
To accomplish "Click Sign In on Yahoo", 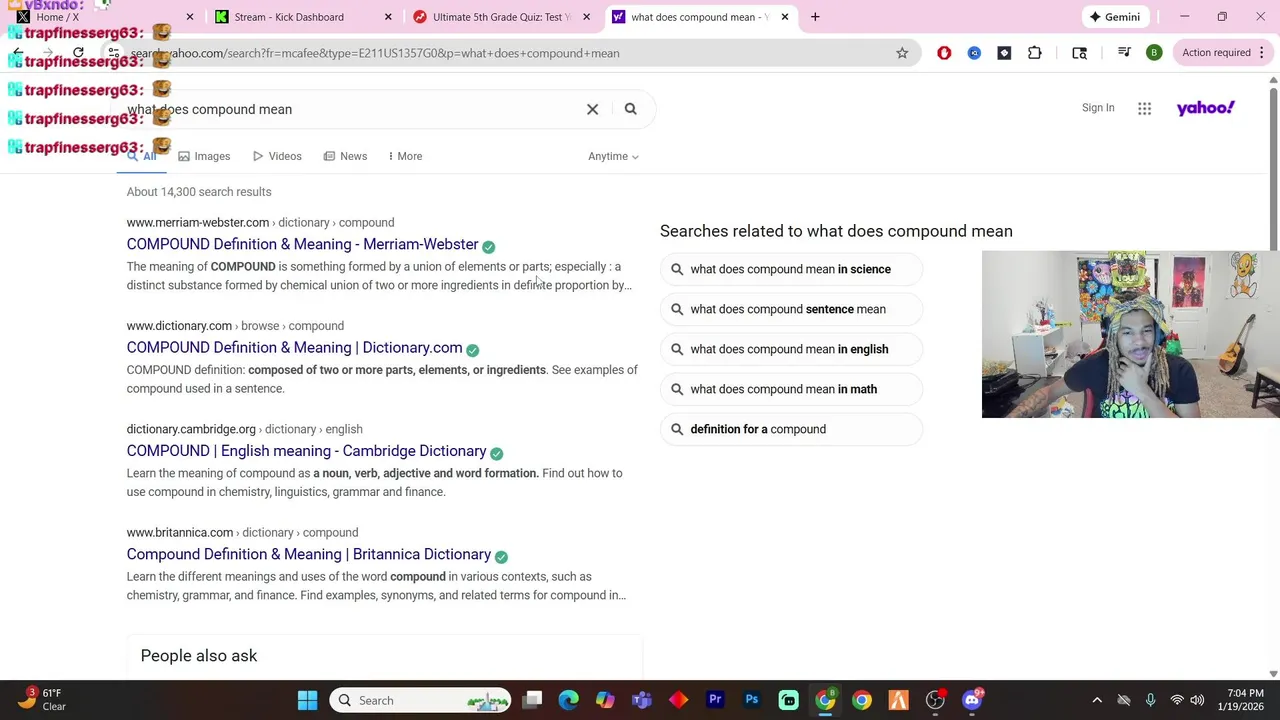I will tap(1098, 108).
